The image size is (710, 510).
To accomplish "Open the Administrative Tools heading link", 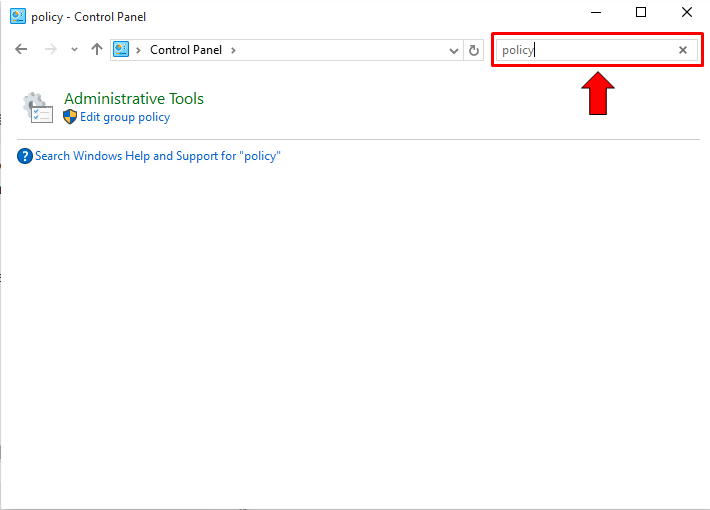I will coord(134,98).
